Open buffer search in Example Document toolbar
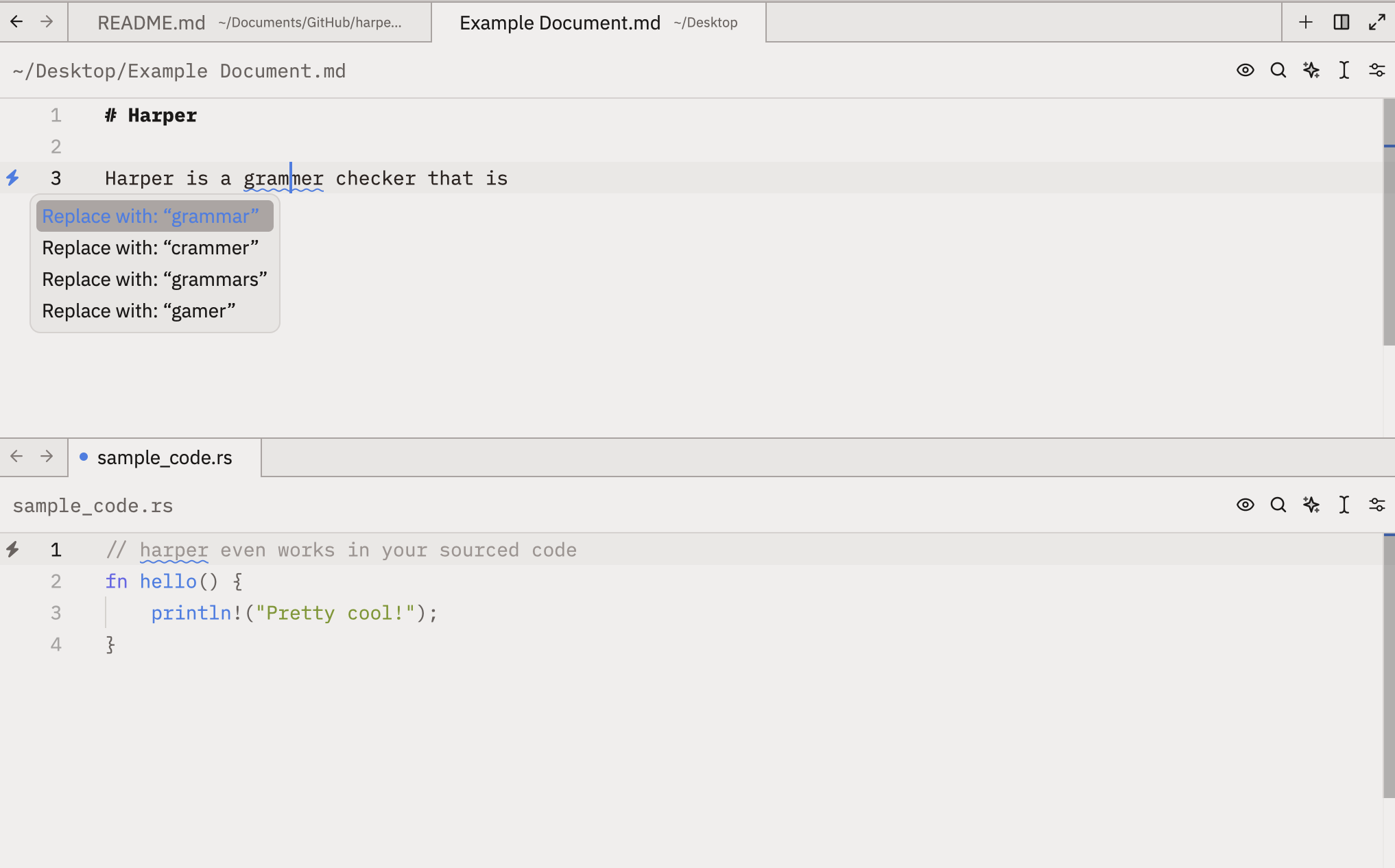Image resolution: width=1395 pixels, height=868 pixels. coord(1278,70)
